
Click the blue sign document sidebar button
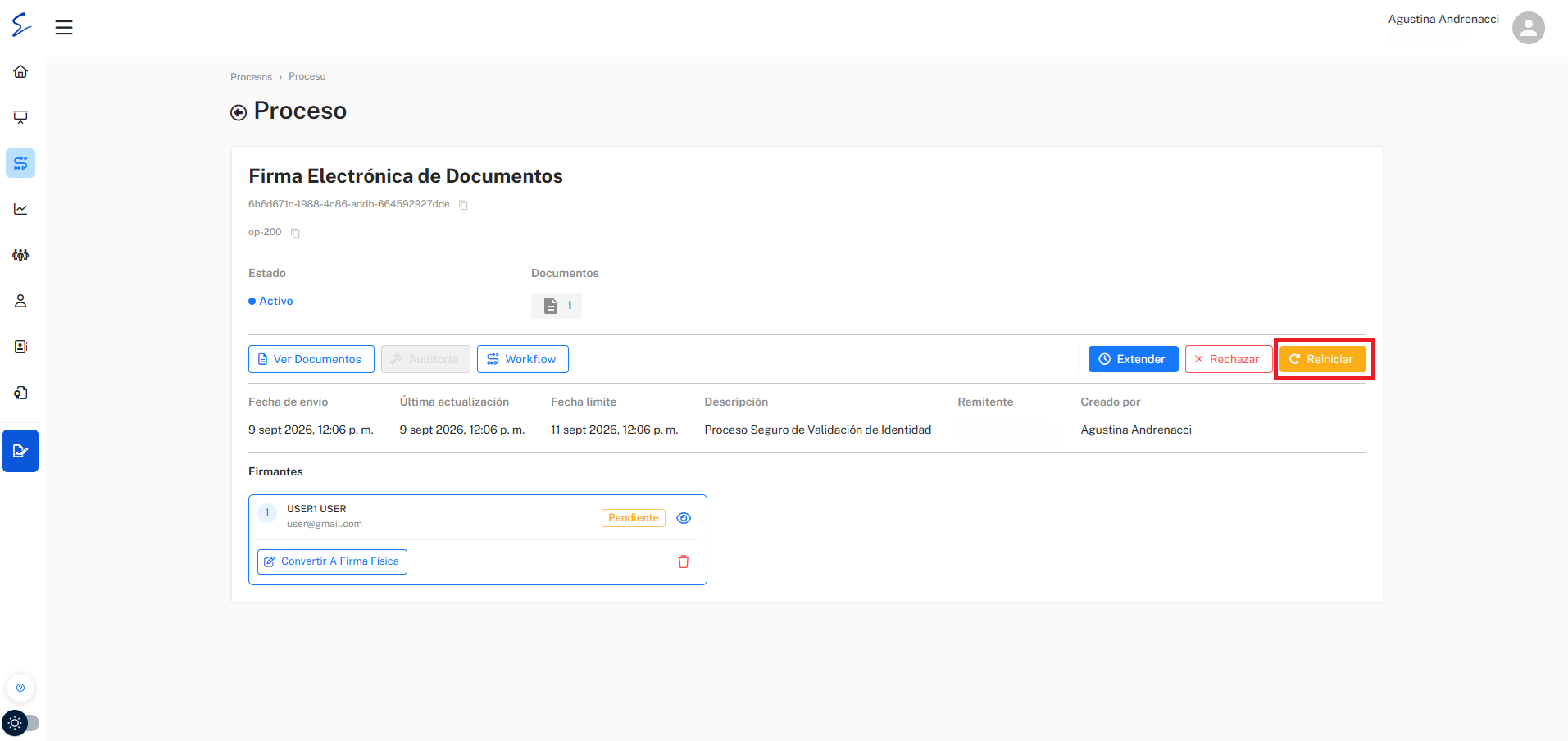(x=20, y=451)
